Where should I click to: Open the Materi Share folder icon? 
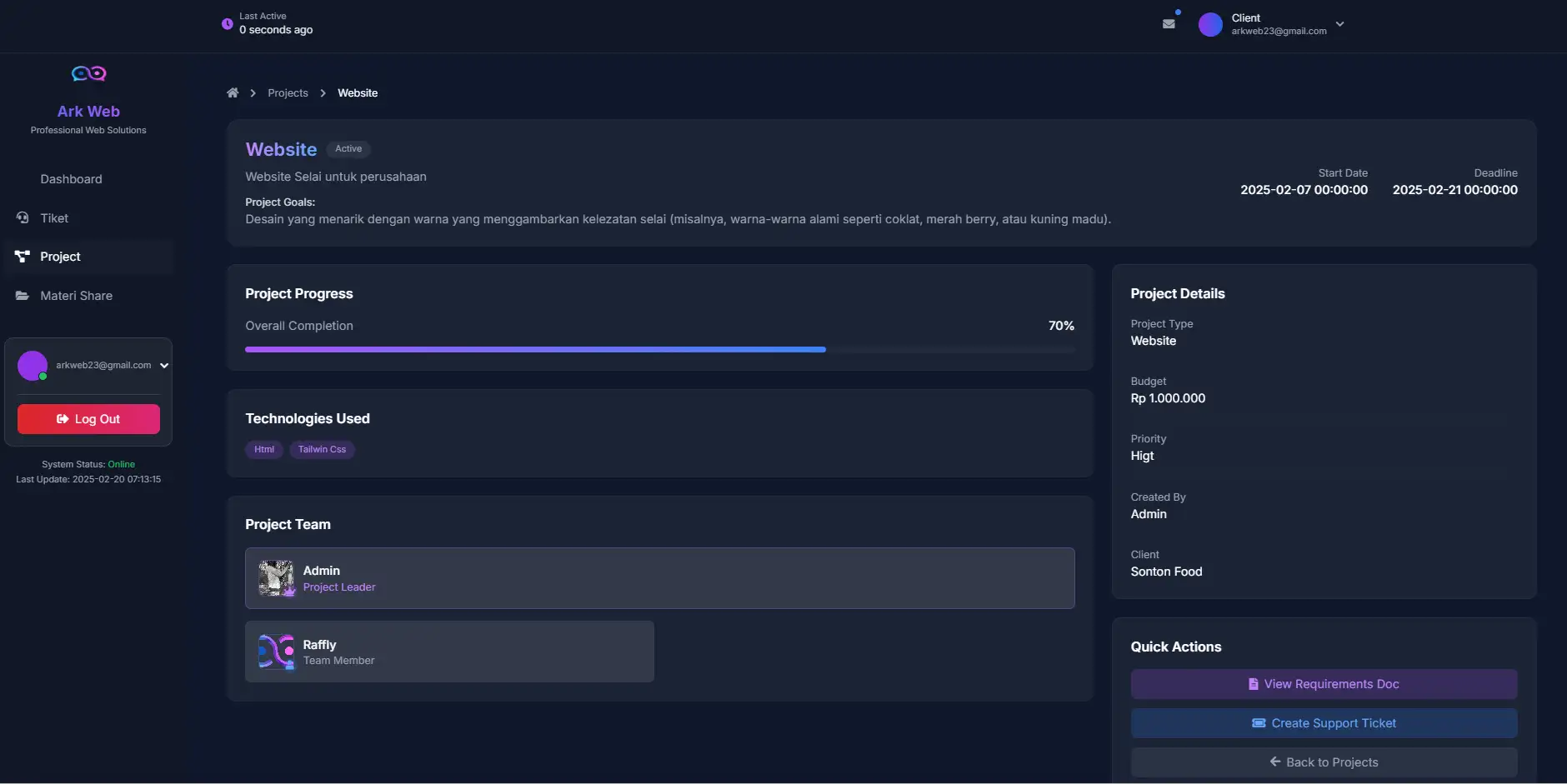click(22, 295)
